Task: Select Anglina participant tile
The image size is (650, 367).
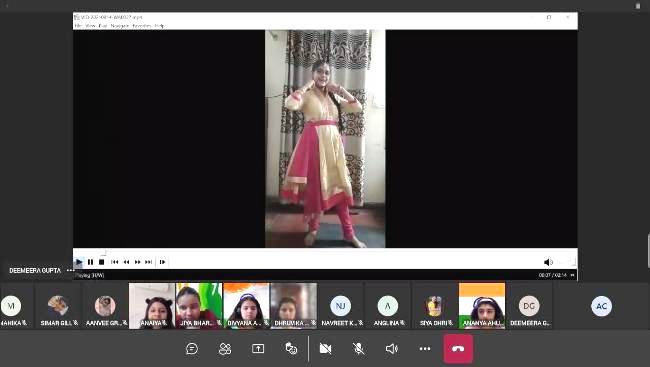Action: pos(388,306)
